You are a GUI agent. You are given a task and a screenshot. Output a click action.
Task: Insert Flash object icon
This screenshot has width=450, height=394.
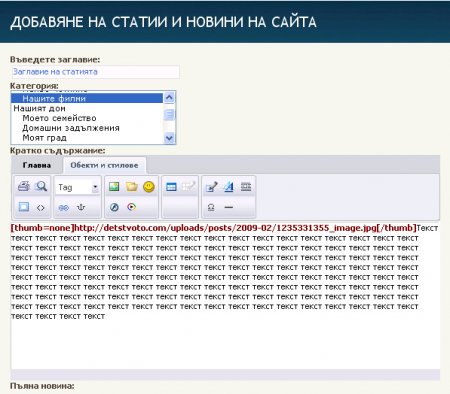(x=114, y=207)
